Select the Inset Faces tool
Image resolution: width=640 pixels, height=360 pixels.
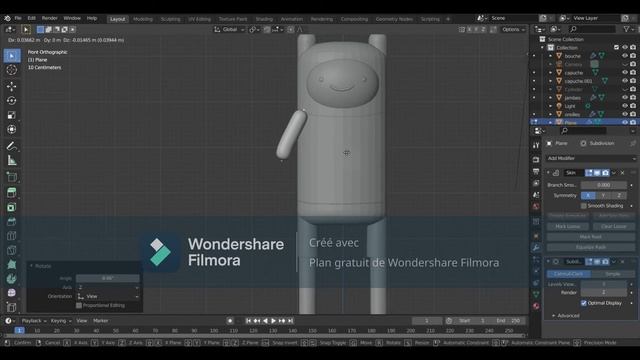pyautogui.click(x=11, y=207)
